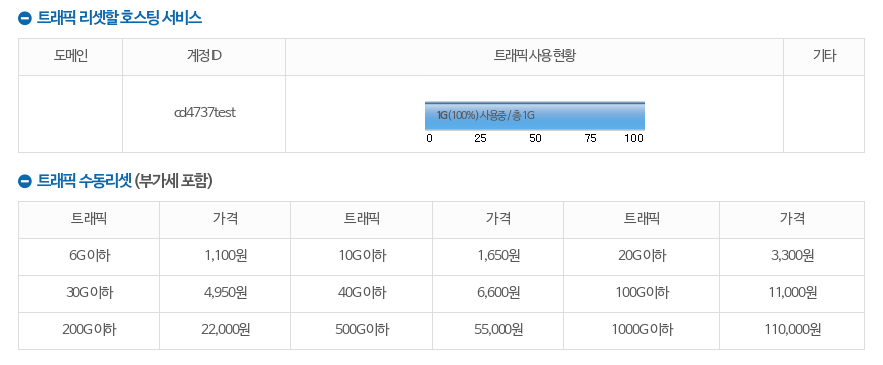Choose the 40G이하 traffic option
The height and width of the screenshot is (365, 883).
click(362, 293)
